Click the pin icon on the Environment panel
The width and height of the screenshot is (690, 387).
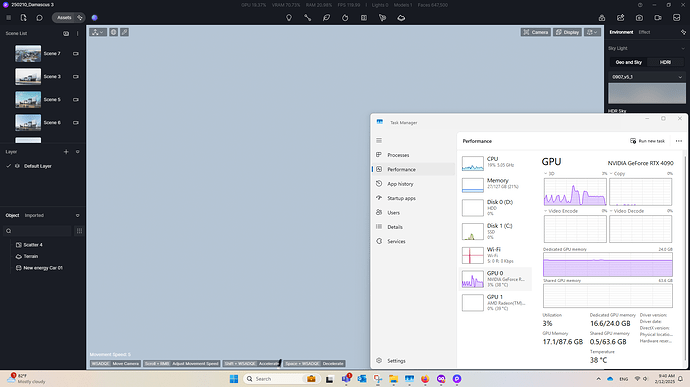point(683,32)
